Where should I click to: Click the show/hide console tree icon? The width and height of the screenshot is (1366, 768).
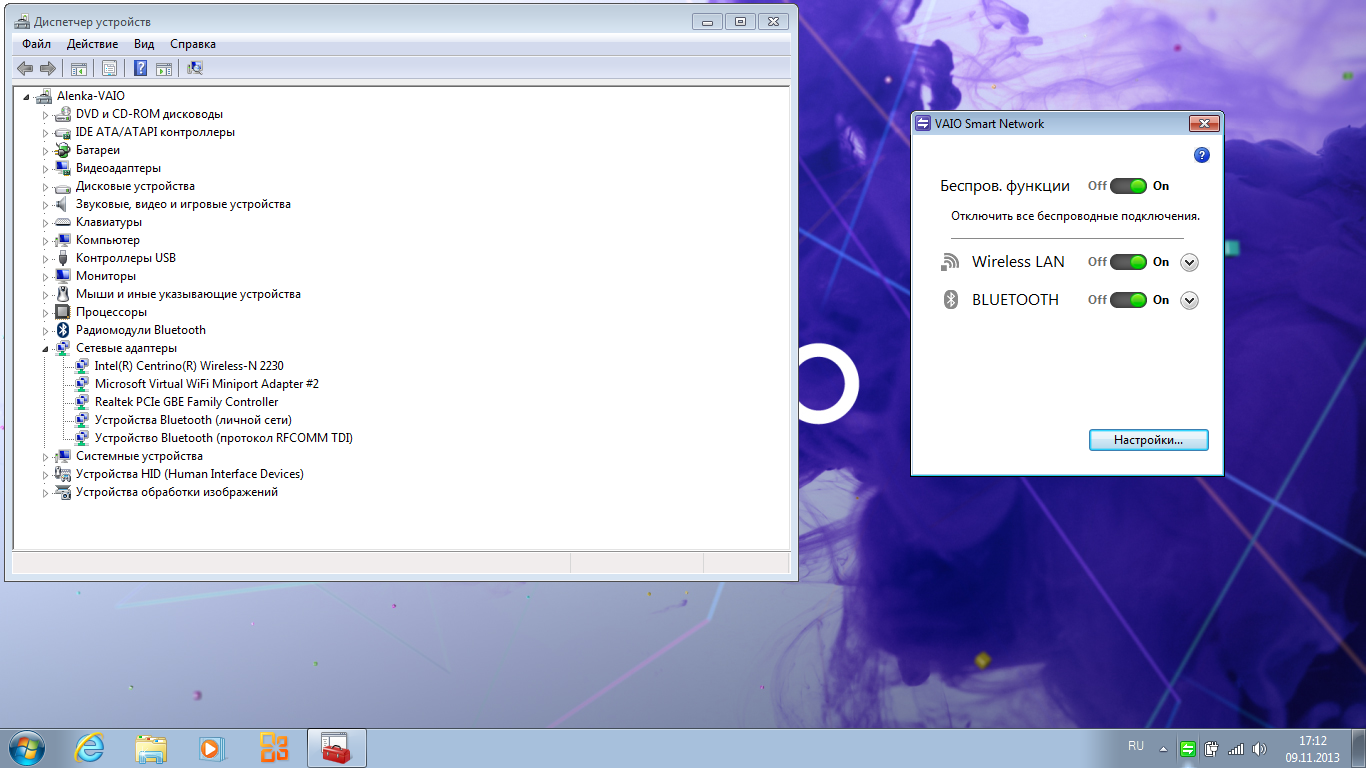[78, 68]
